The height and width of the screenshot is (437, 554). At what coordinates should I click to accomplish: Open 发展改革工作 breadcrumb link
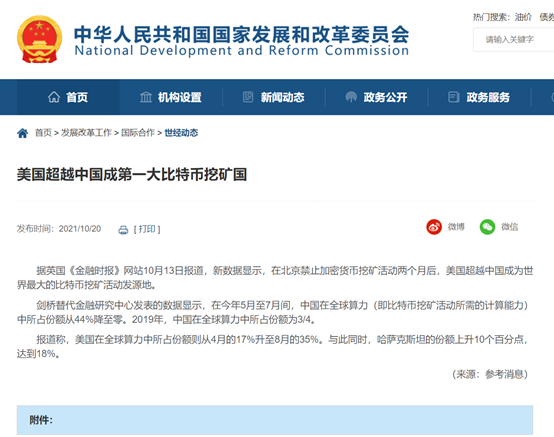pos(86,133)
